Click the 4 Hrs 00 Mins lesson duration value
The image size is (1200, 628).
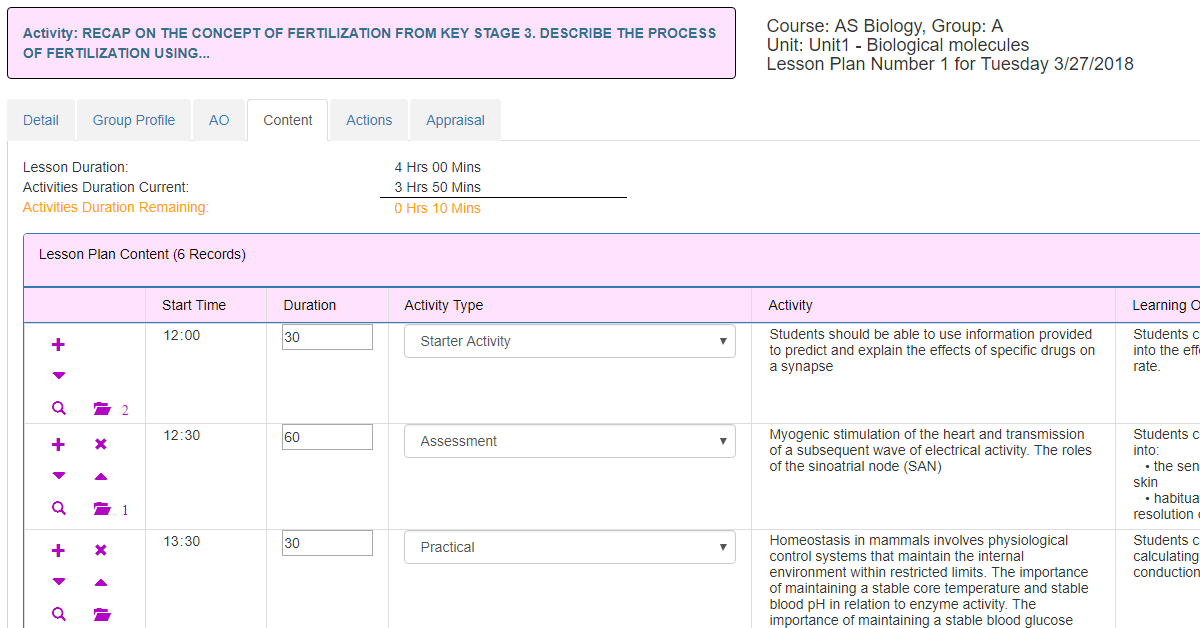pos(438,167)
